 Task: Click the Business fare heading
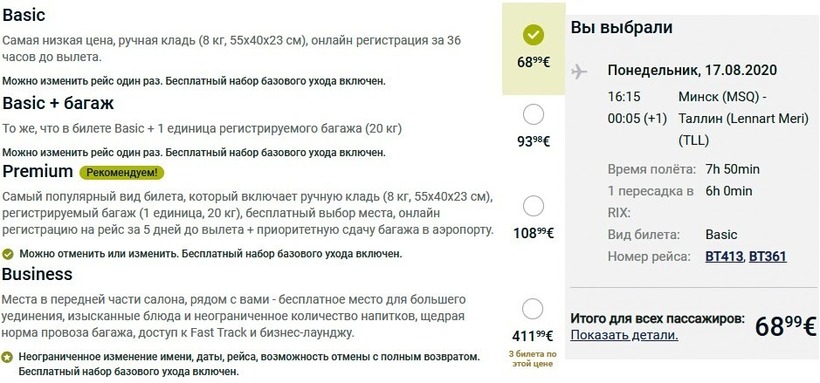pyautogui.click(x=37, y=274)
